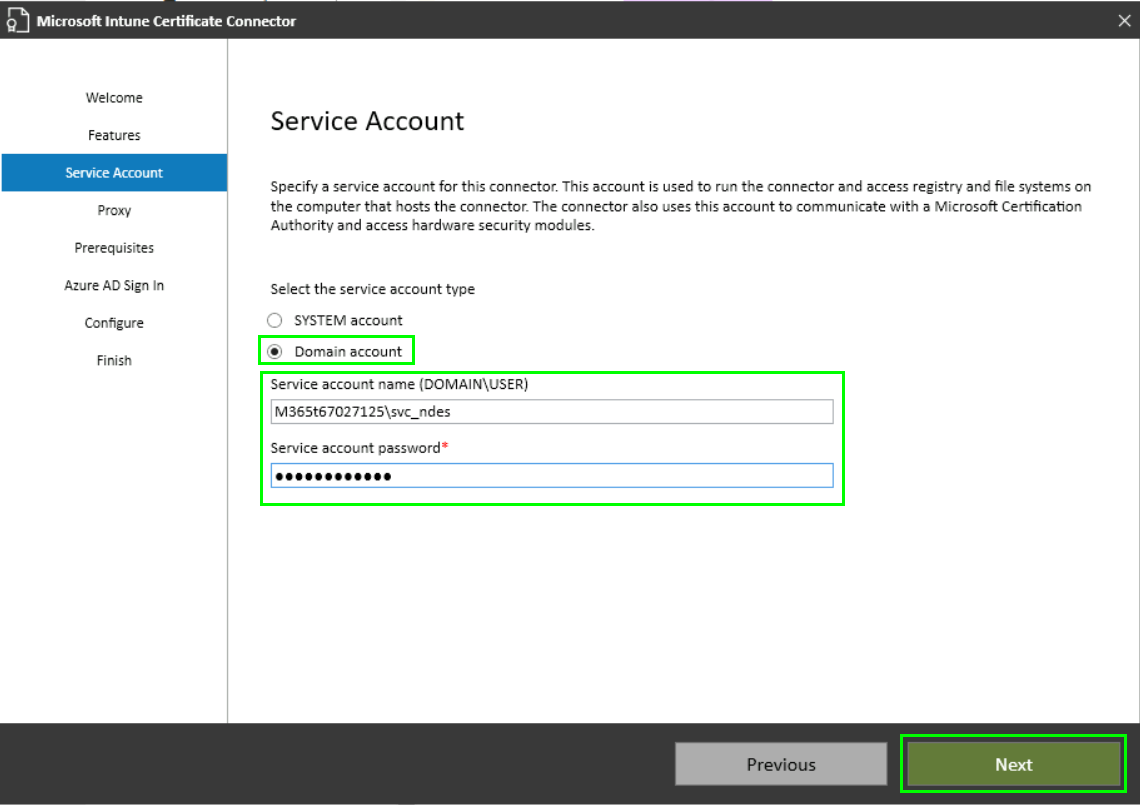Select the highlighted Service Account step

pos(114,173)
